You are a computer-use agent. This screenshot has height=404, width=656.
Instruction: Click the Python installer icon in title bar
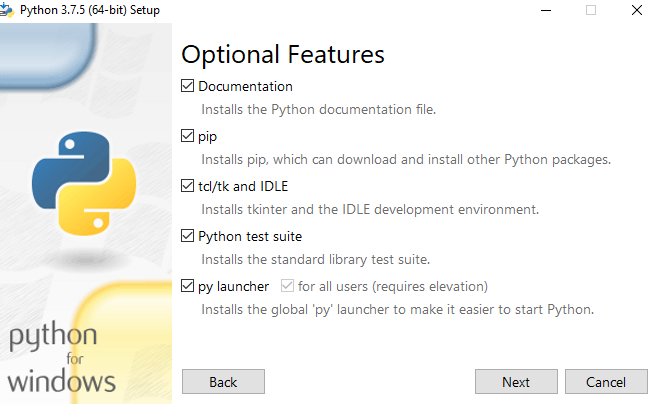7,10
